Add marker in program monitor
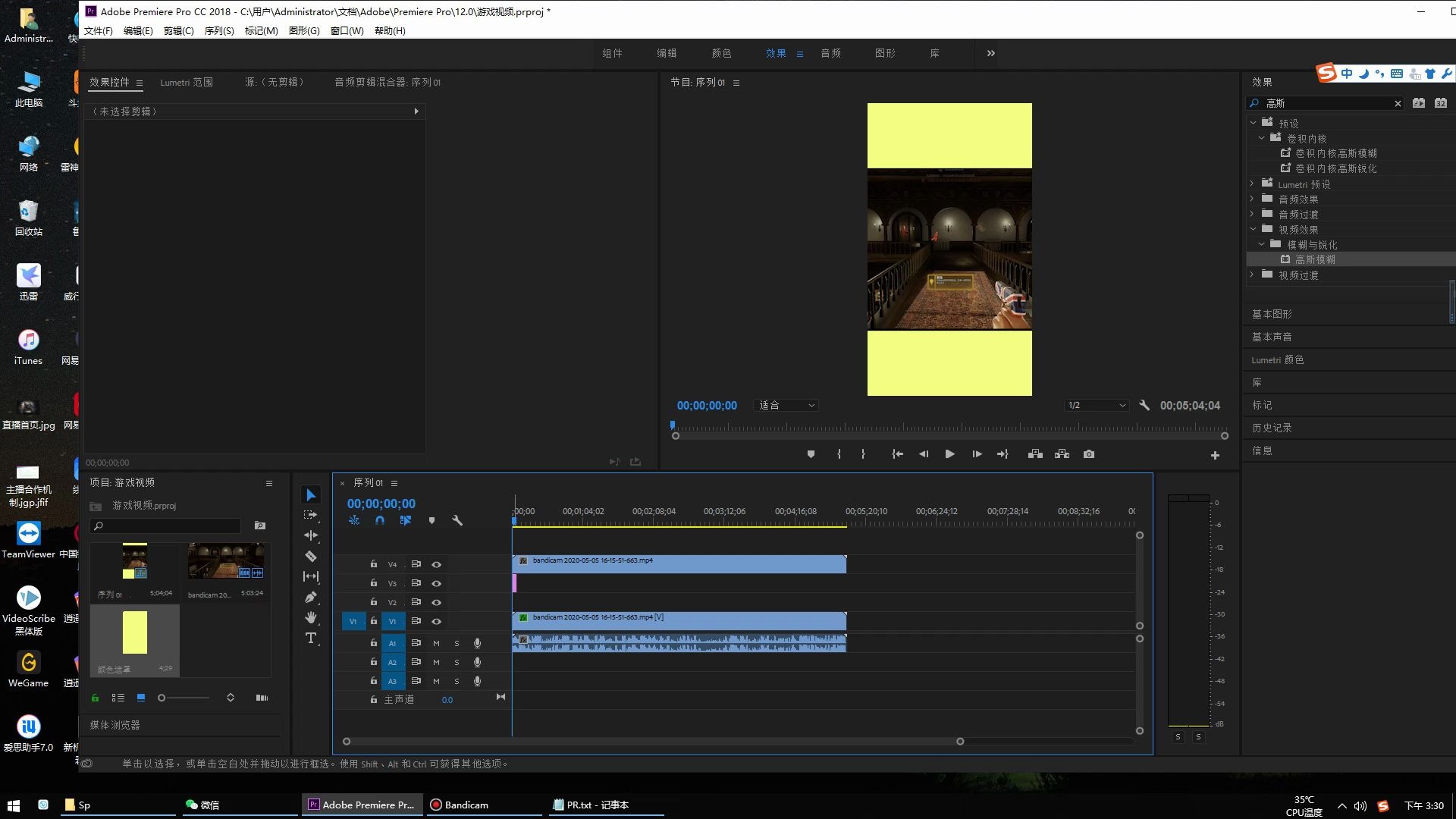This screenshot has height=819, width=1456. tap(811, 454)
